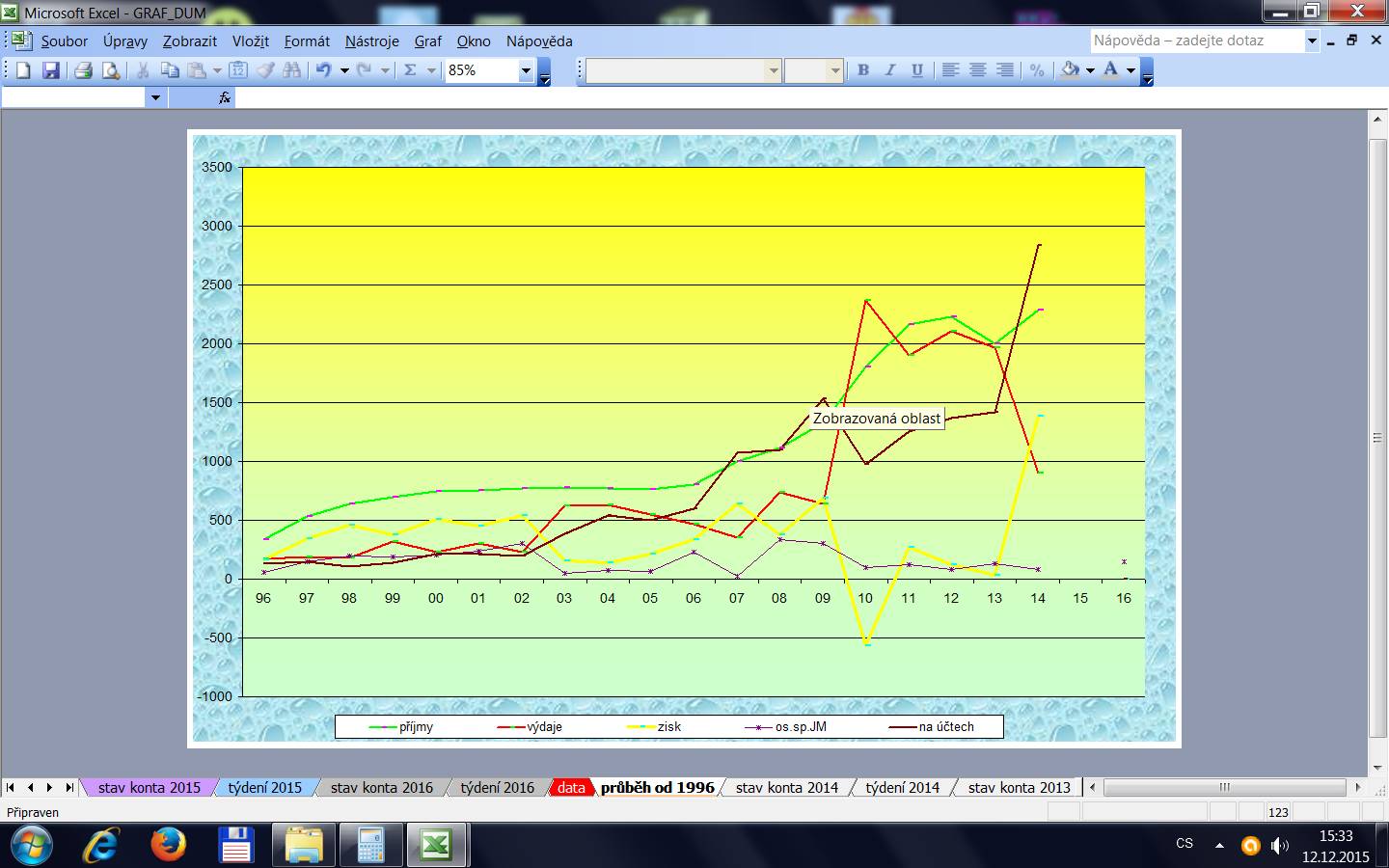Open the Vložit menu
The image size is (1389, 868).
click(x=251, y=41)
